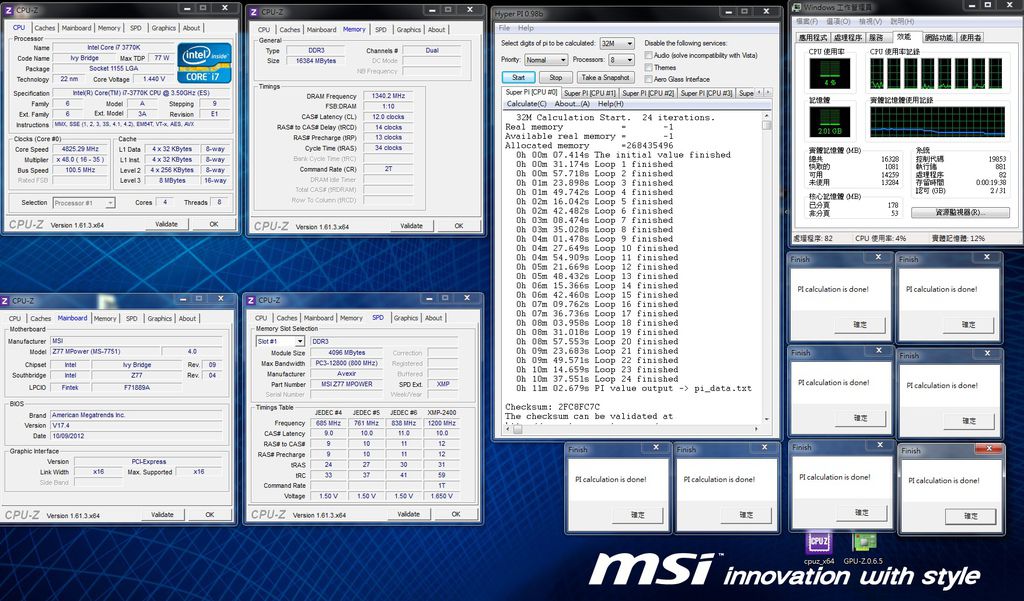This screenshot has height=601, width=1024.
Task: Open the Graphics tab in the CPU-Z SPD window
Action: [406, 317]
